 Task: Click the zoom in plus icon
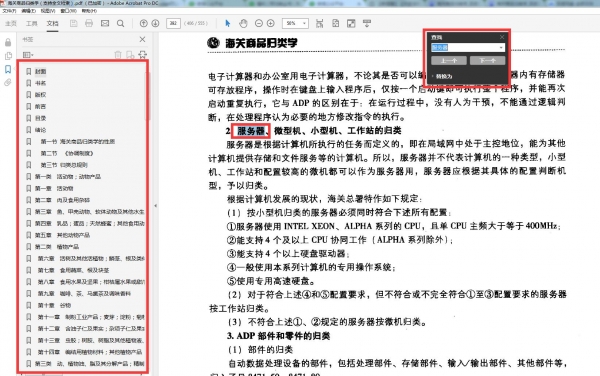[271, 24]
